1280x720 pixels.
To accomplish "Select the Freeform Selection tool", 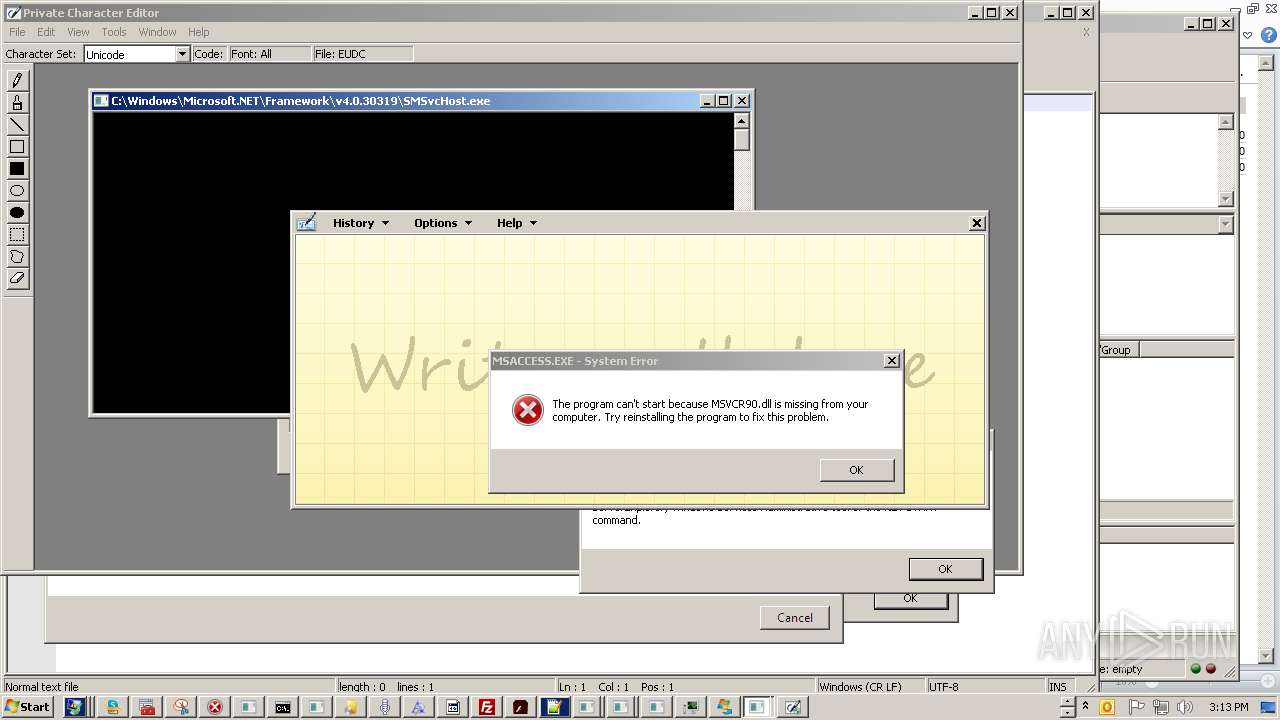I will point(17,257).
